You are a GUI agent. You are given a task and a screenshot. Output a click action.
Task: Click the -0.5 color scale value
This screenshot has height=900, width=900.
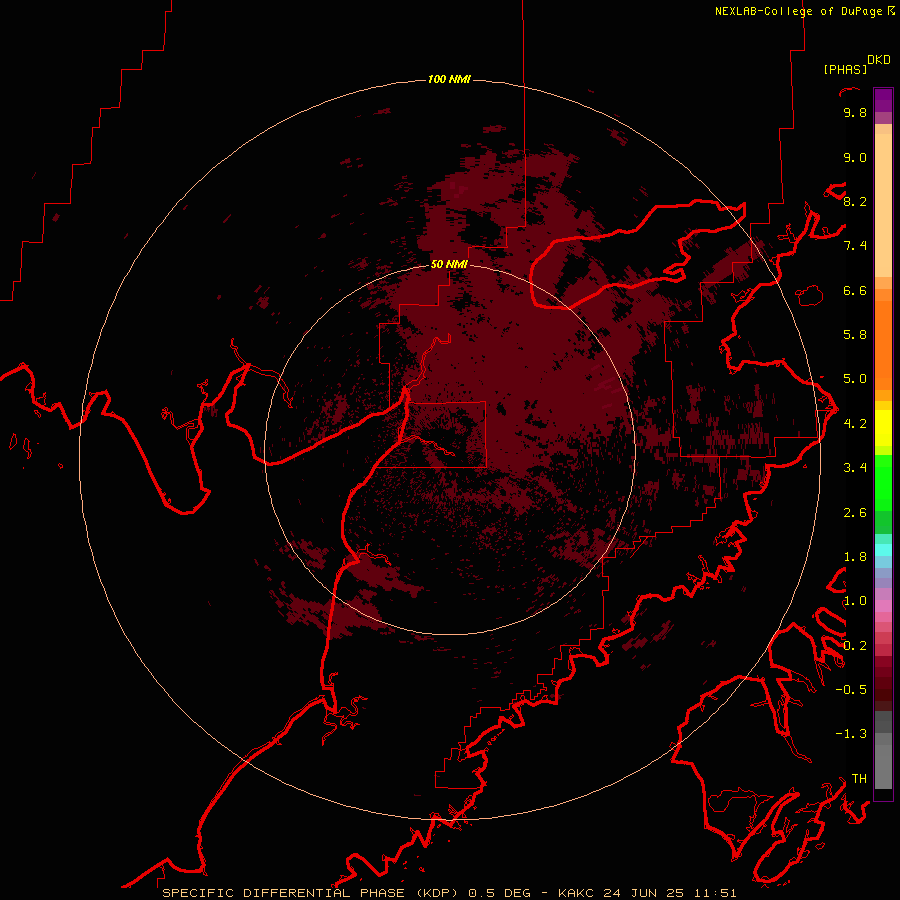coord(851,690)
